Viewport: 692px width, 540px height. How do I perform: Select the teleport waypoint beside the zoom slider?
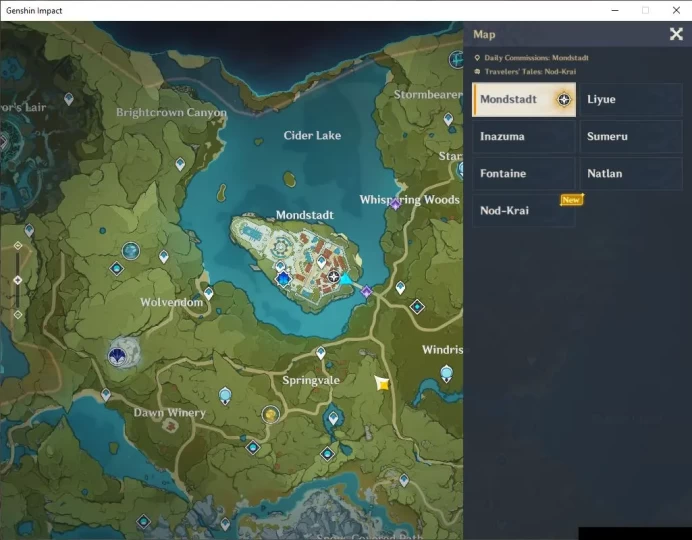(29, 230)
